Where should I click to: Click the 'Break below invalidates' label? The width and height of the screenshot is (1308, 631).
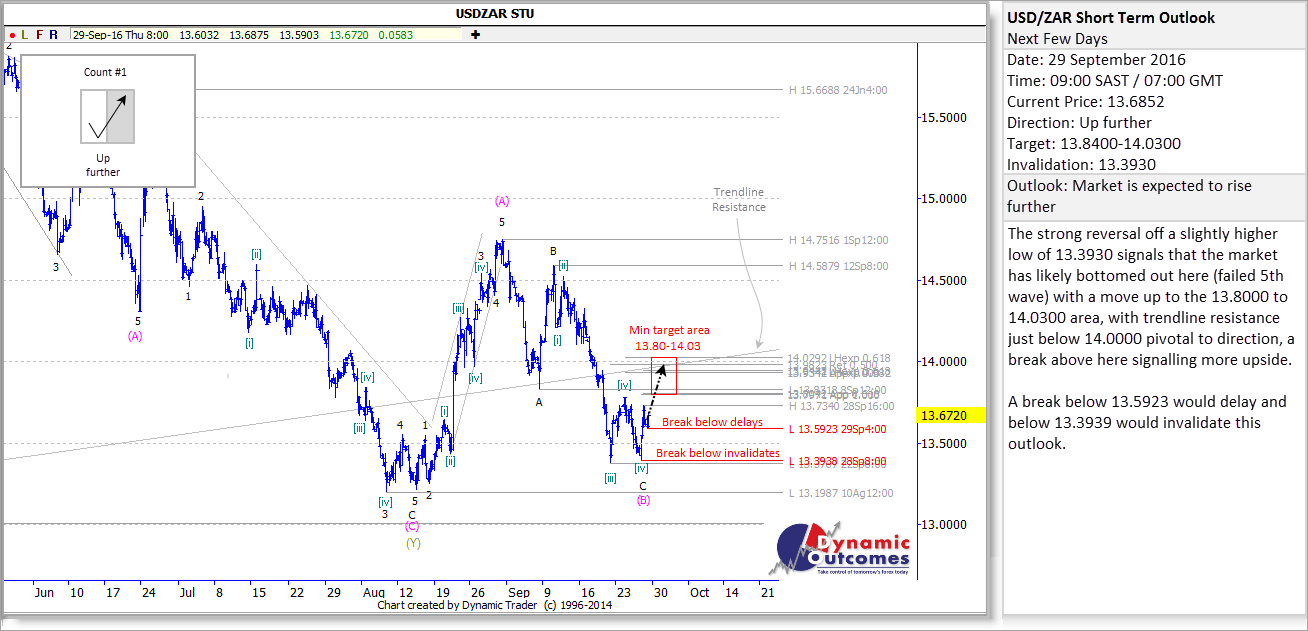point(717,453)
